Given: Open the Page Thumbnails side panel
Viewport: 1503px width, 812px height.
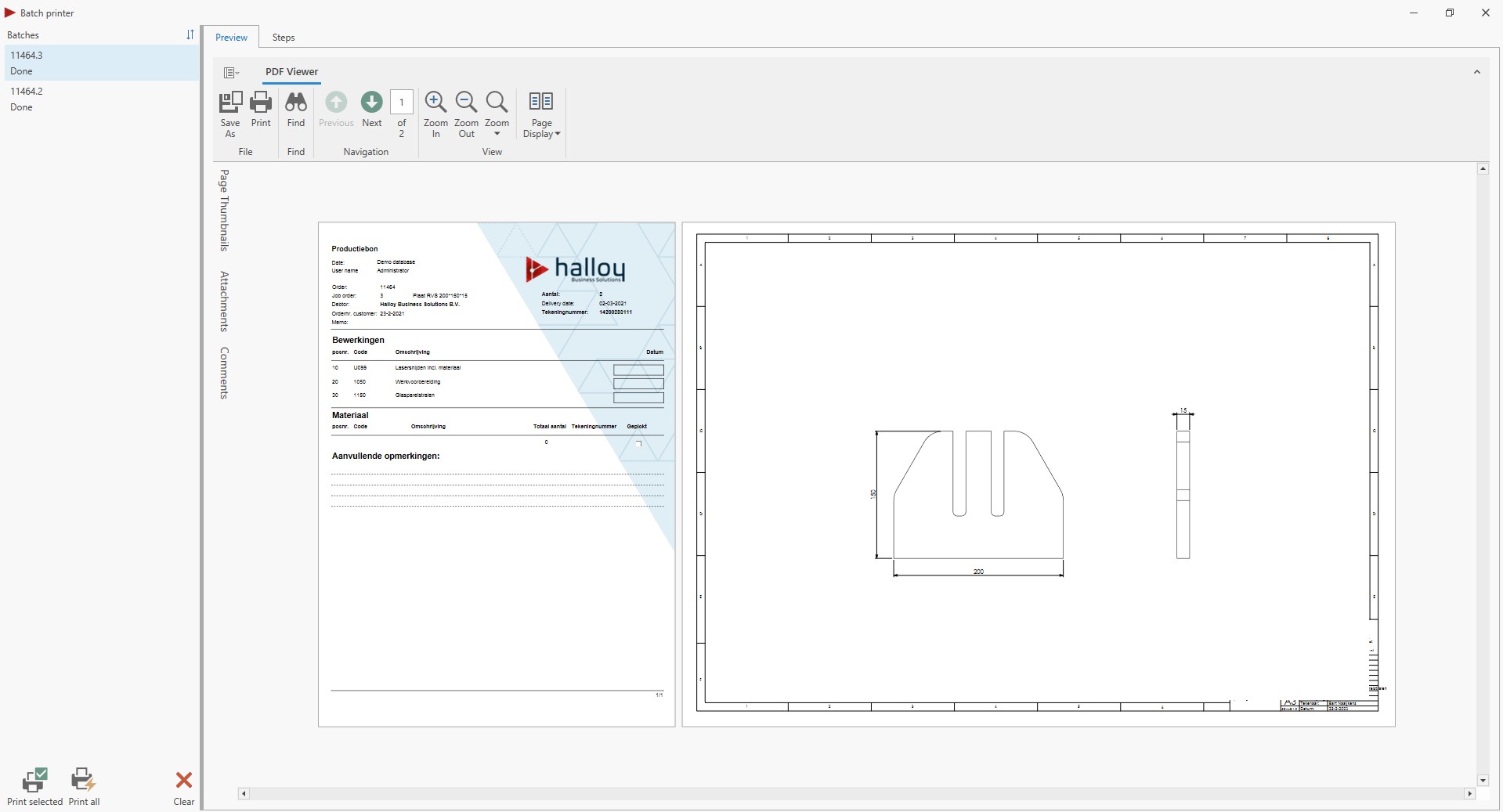Looking at the screenshot, I should (x=224, y=210).
